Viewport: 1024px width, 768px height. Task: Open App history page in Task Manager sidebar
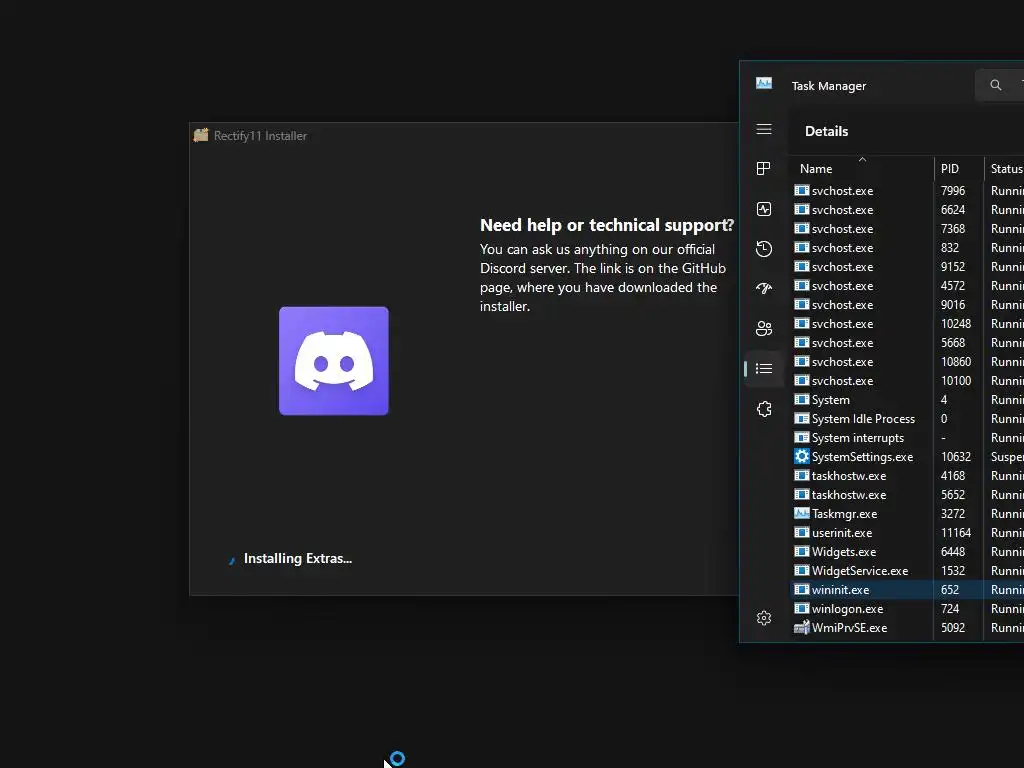(x=763, y=249)
